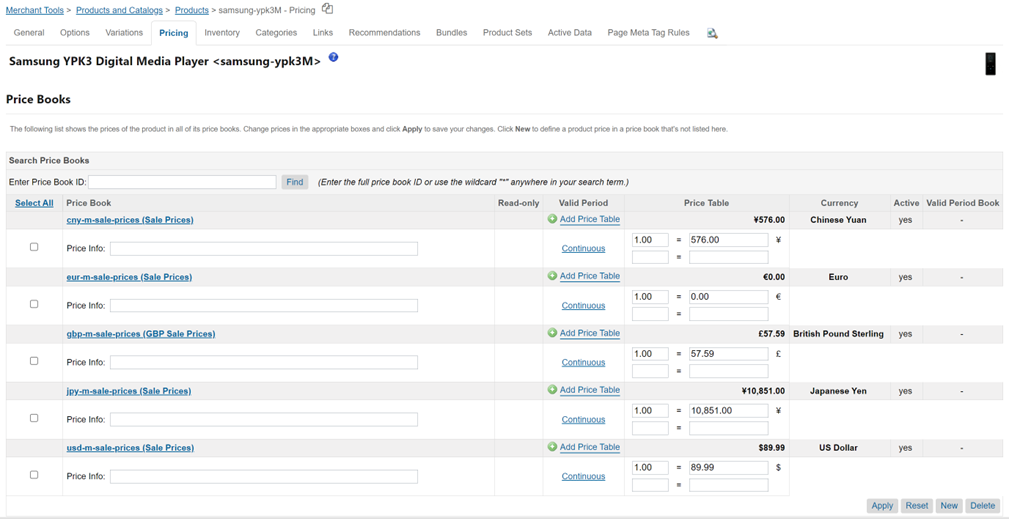The width and height of the screenshot is (1009, 521).
Task: Focus the Enter Price Book ID field
Action: [x=182, y=182]
